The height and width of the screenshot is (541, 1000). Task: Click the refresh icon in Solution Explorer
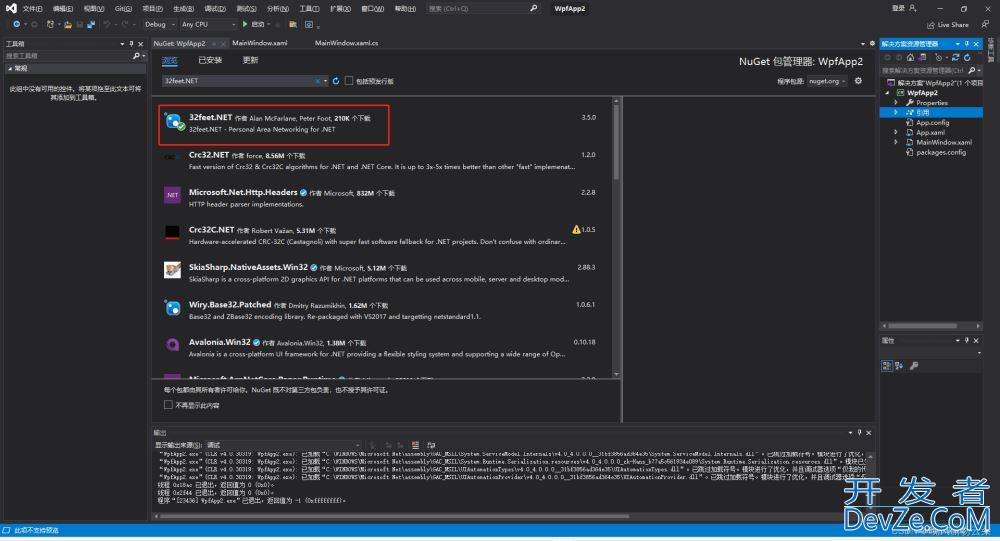tap(967, 57)
